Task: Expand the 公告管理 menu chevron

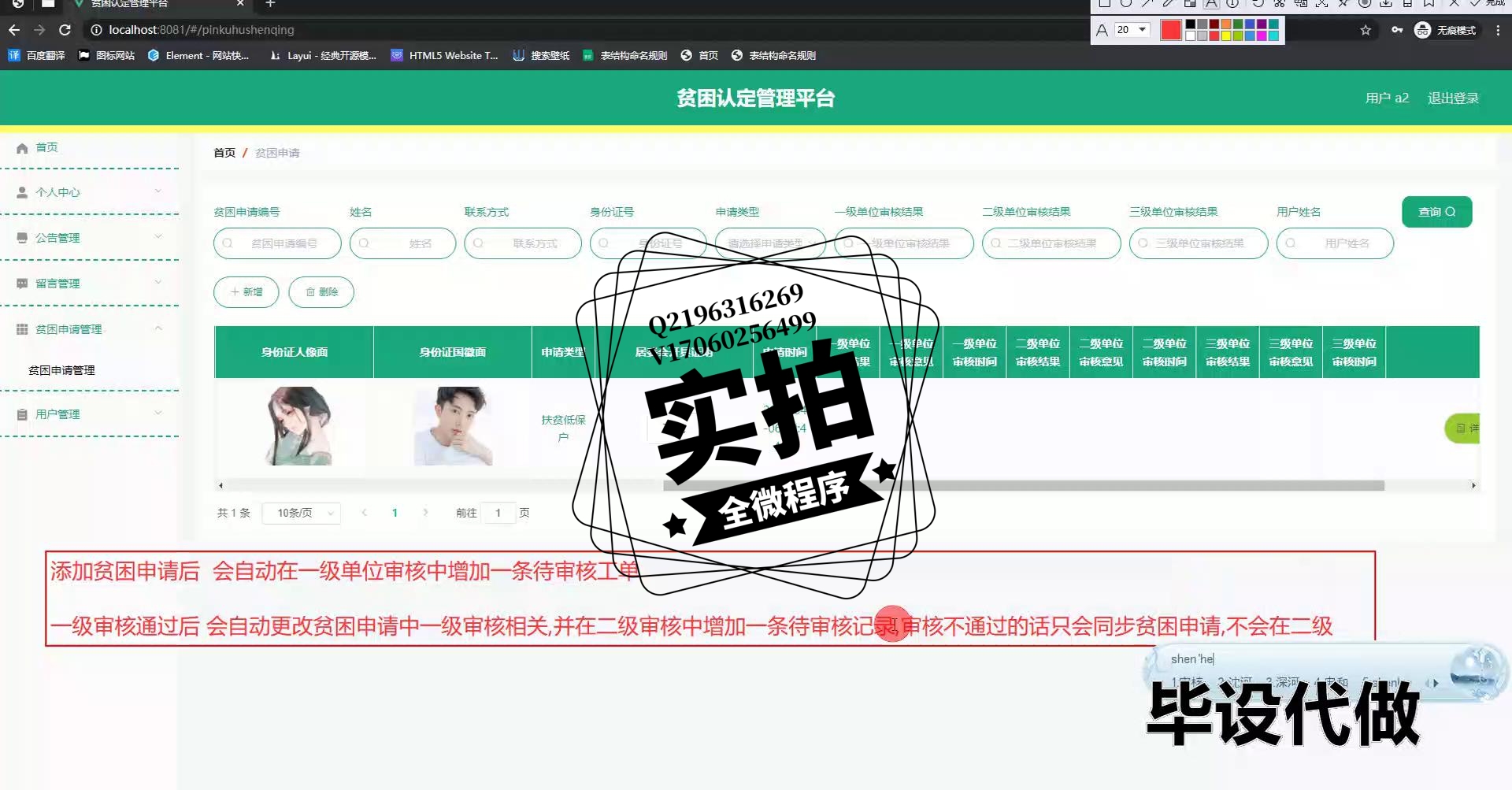Action: click(158, 237)
